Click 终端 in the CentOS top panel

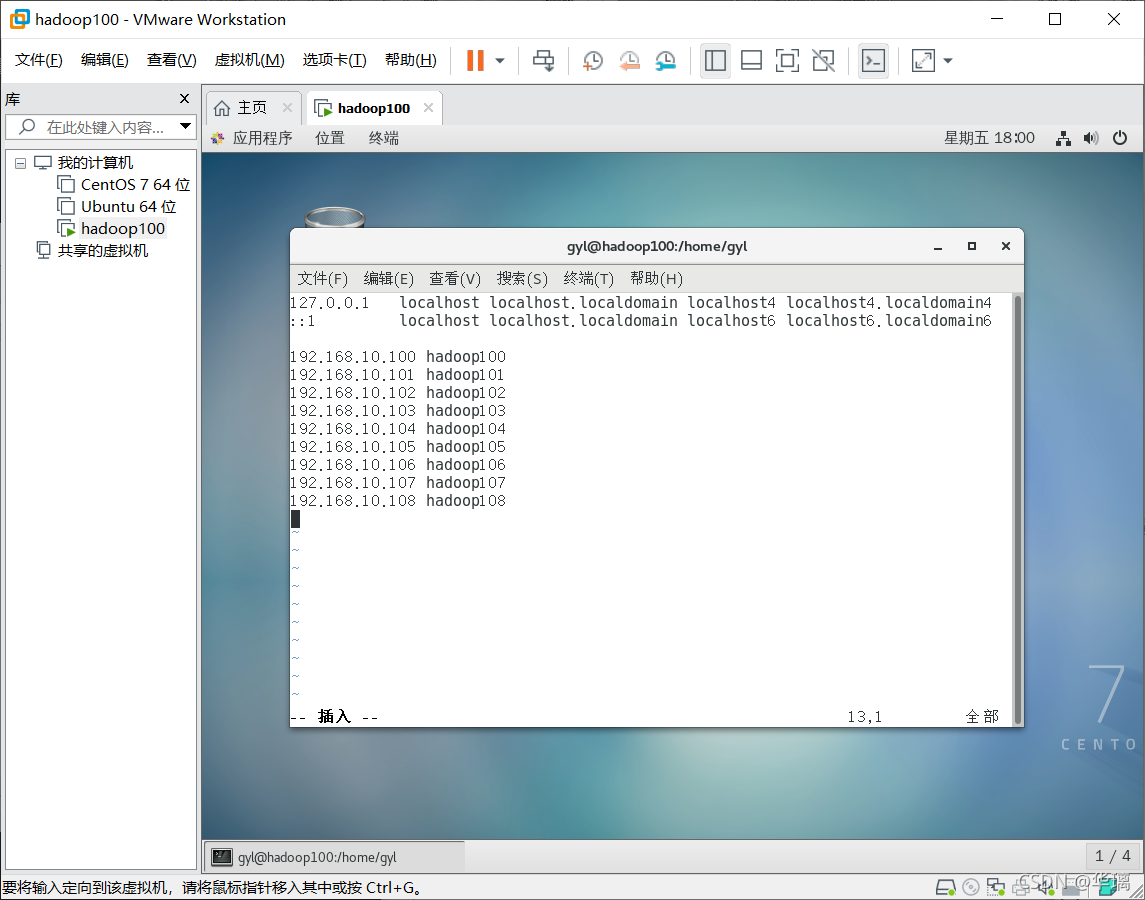(x=384, y=138)
